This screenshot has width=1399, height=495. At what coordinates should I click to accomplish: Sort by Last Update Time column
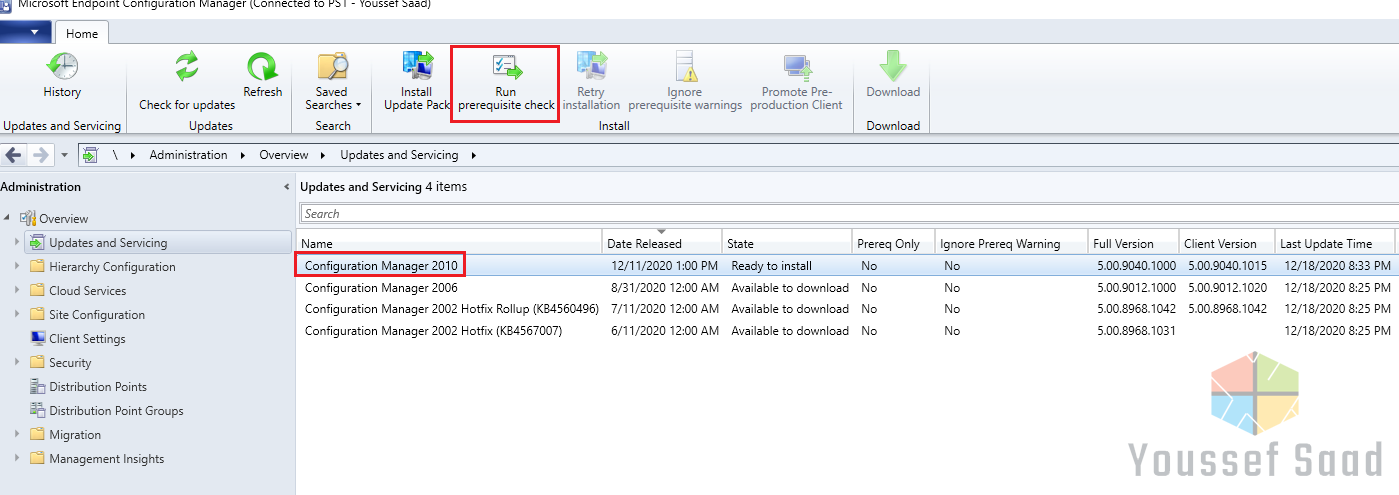click(1335, 243)
